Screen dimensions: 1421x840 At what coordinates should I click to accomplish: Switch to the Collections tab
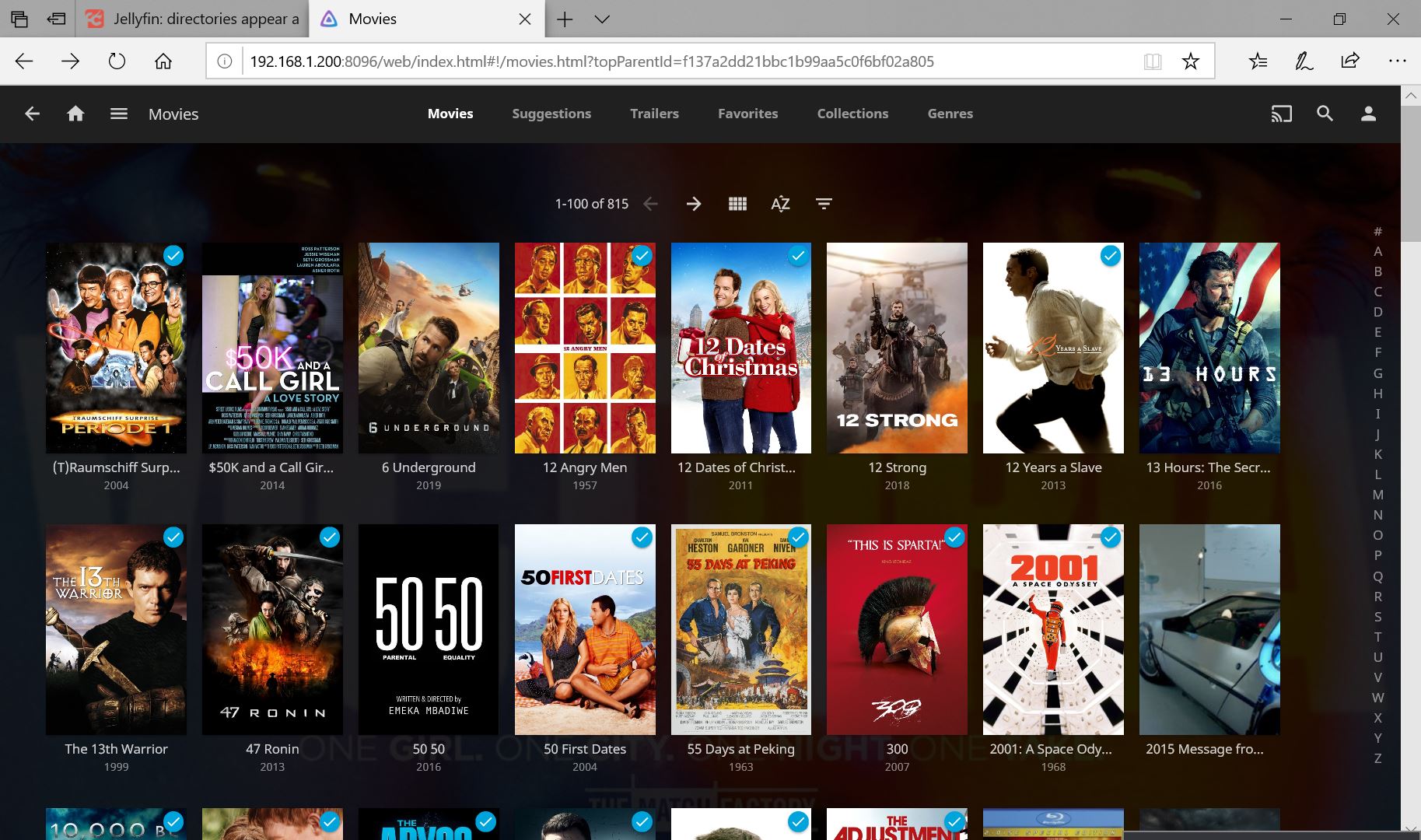[x=852, y=114]
